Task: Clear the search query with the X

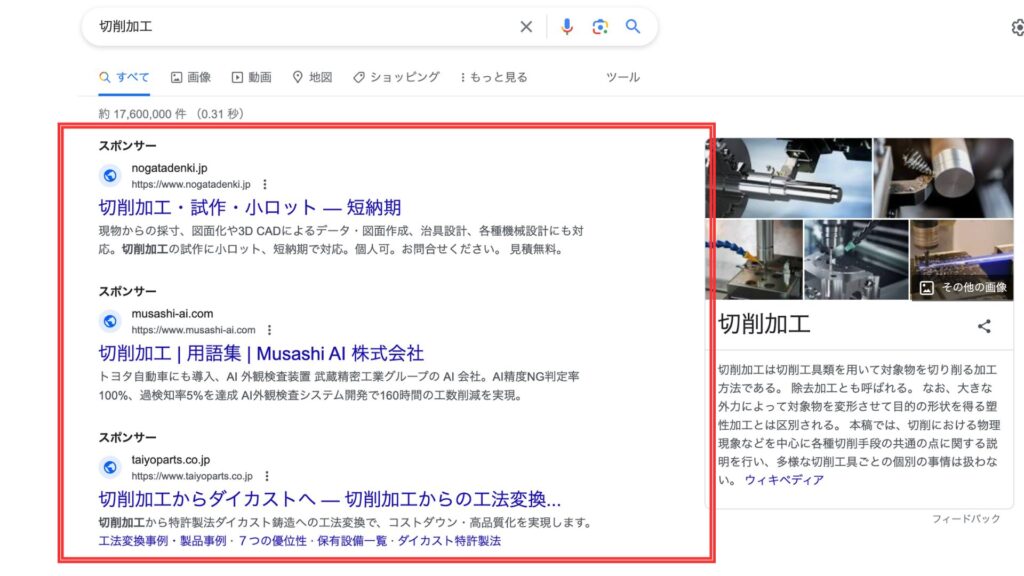Action: [x=526, y=27]
